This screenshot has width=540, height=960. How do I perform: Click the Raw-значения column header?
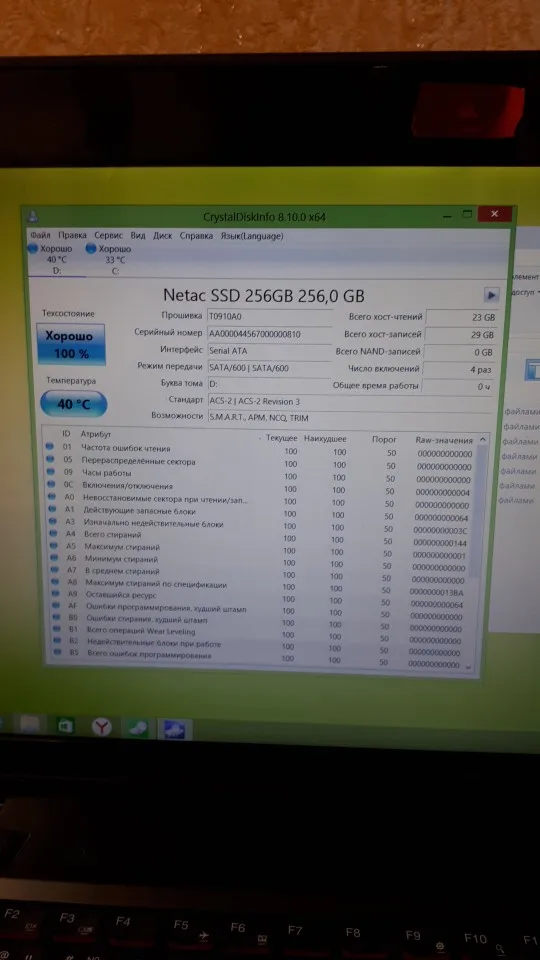(444, 440)
